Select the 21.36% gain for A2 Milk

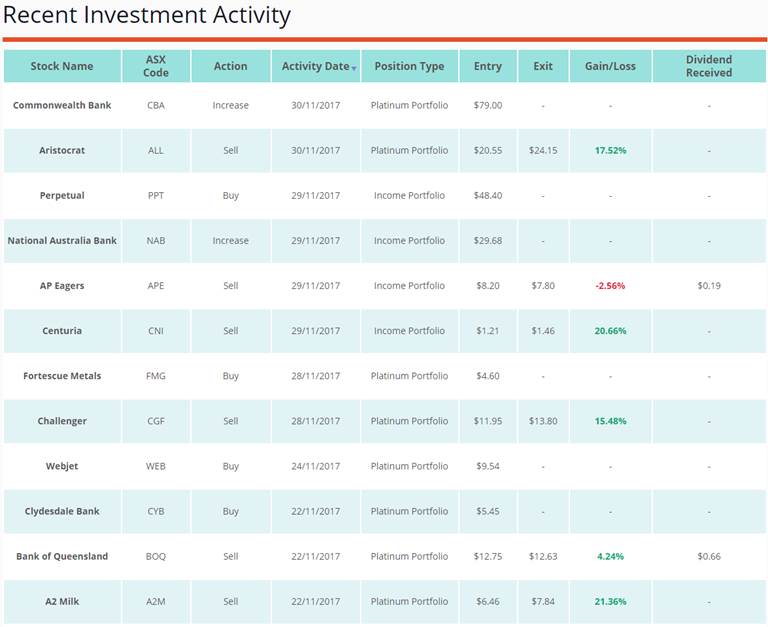point(610,601)
